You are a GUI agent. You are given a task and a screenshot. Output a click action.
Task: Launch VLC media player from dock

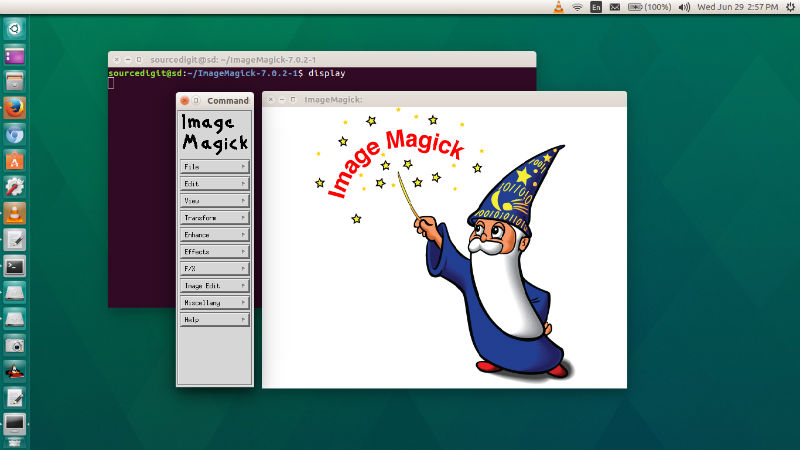14,212
